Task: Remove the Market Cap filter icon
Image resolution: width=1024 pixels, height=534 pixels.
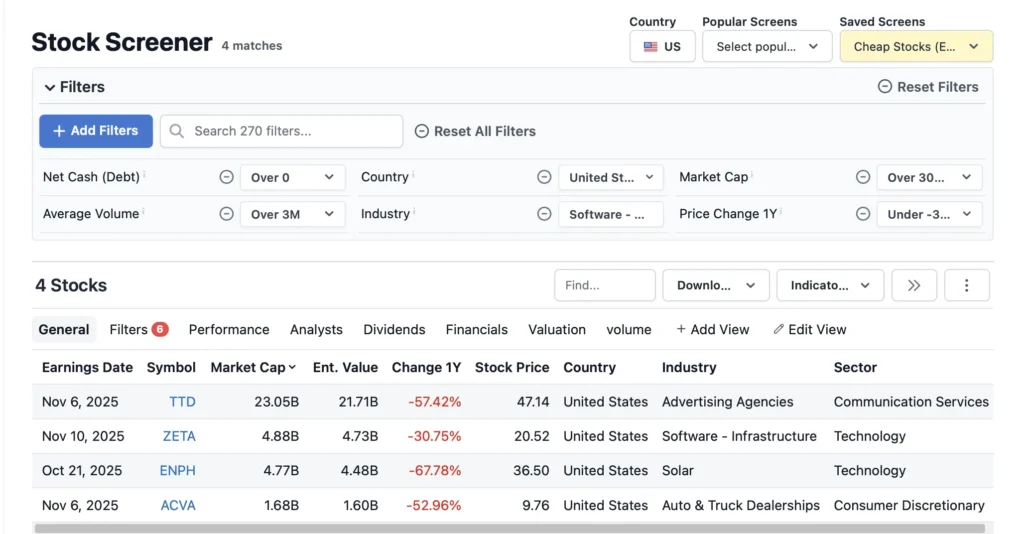Action: coord(862,177)
